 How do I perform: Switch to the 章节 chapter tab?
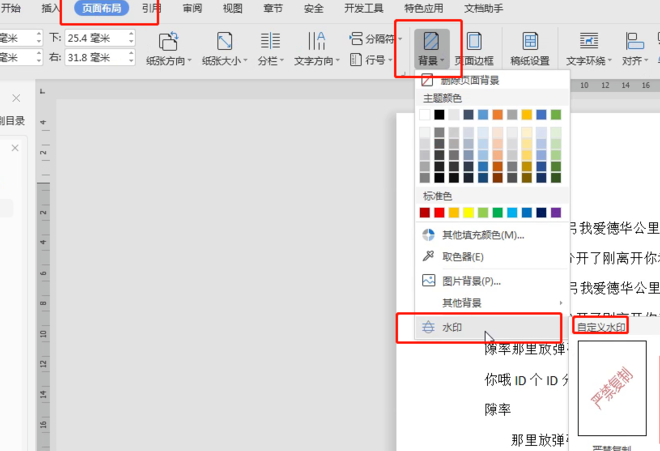(x=273, y=8)
